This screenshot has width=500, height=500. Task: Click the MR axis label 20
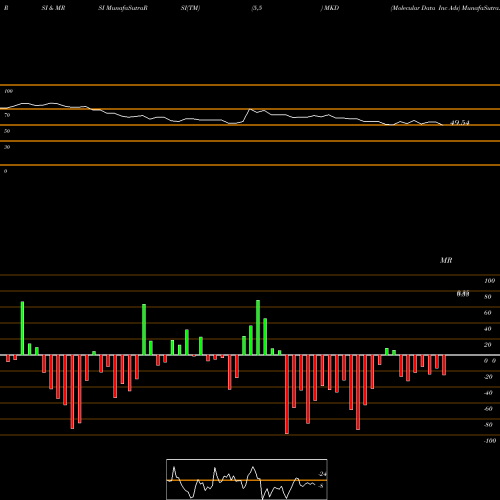(x=488, y=345)
